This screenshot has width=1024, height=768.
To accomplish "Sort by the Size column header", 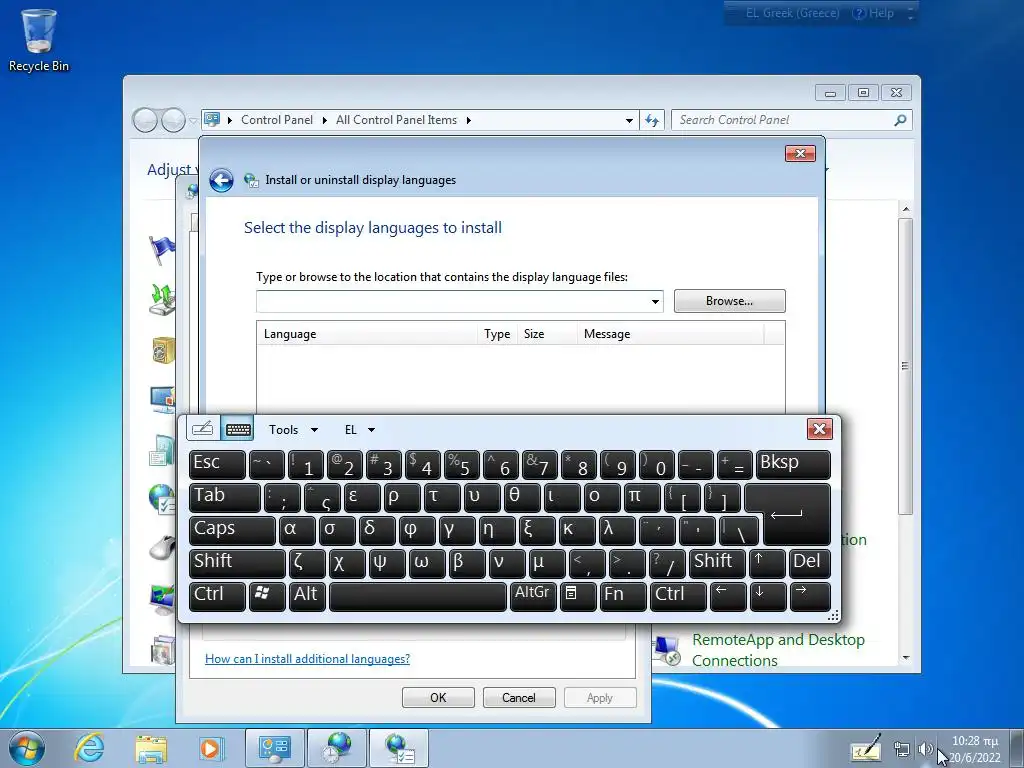I will (x=547, y=334).
